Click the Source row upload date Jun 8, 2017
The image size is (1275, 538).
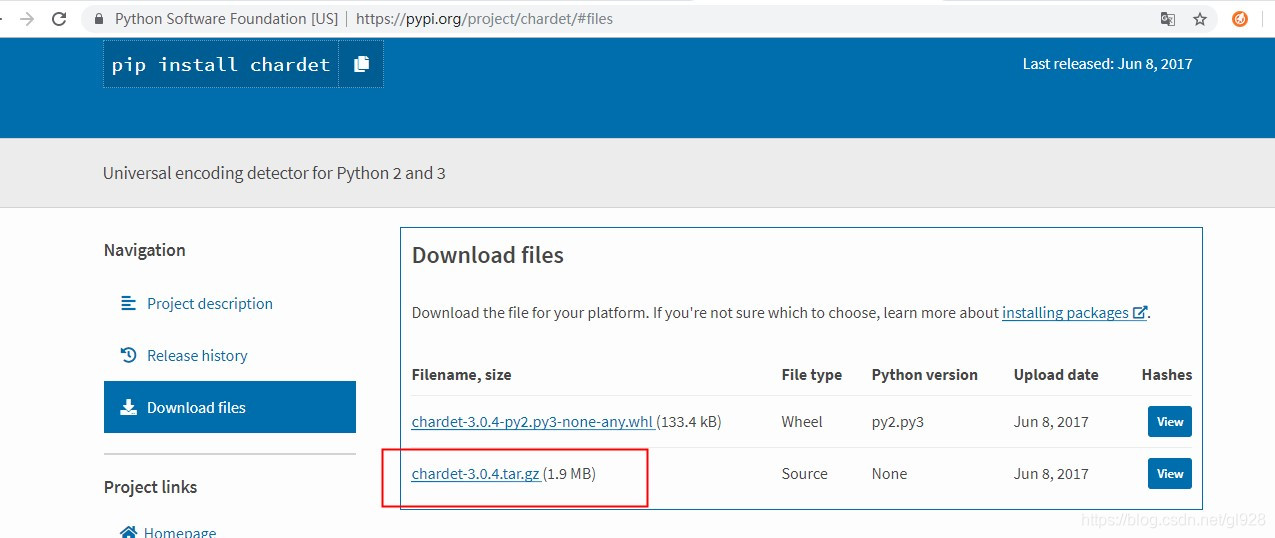pyautogui.click(x=1051, y=474)
